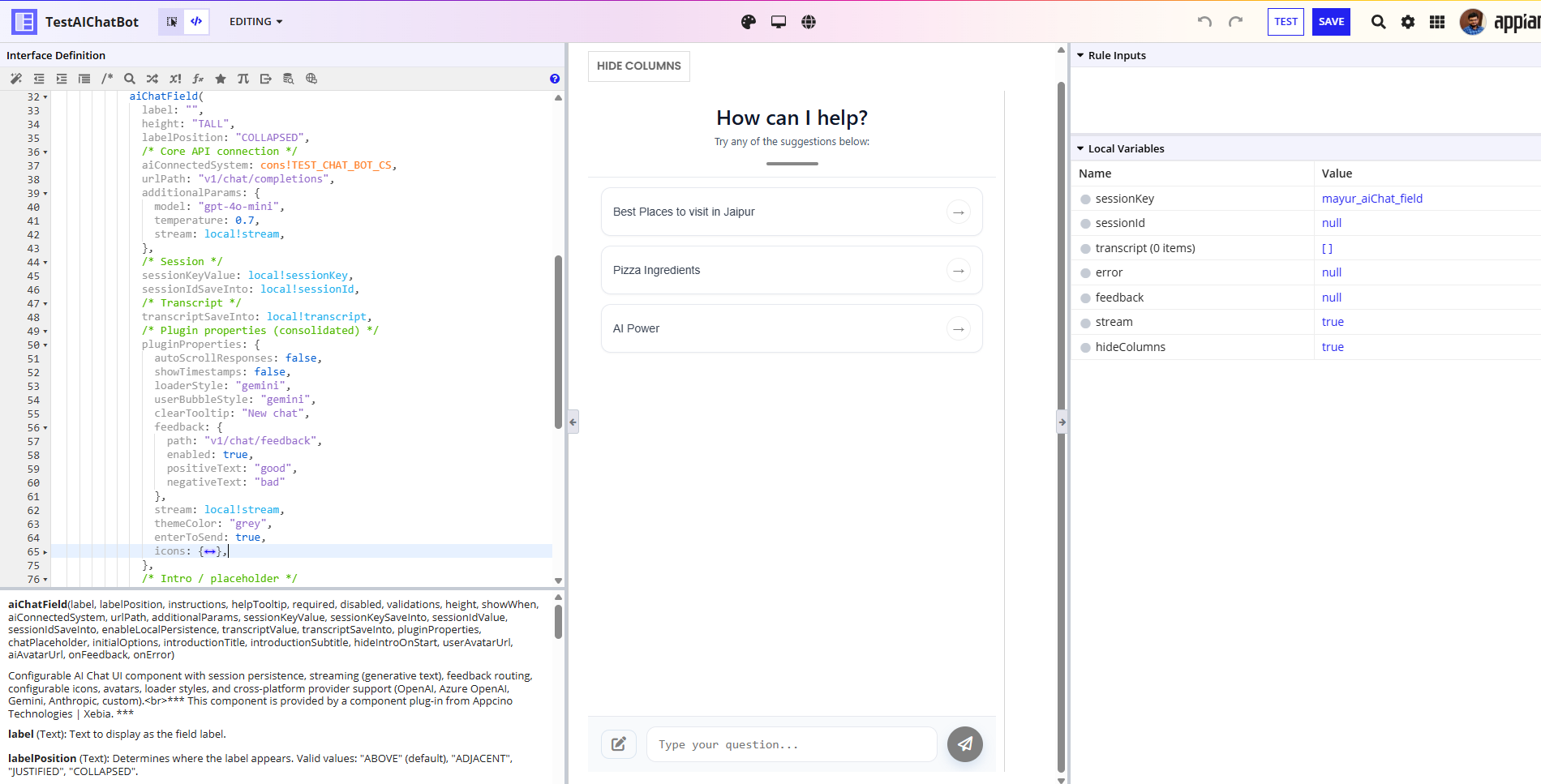
Task: Expand the folded icons block on line 65
Action: (45, 552)
